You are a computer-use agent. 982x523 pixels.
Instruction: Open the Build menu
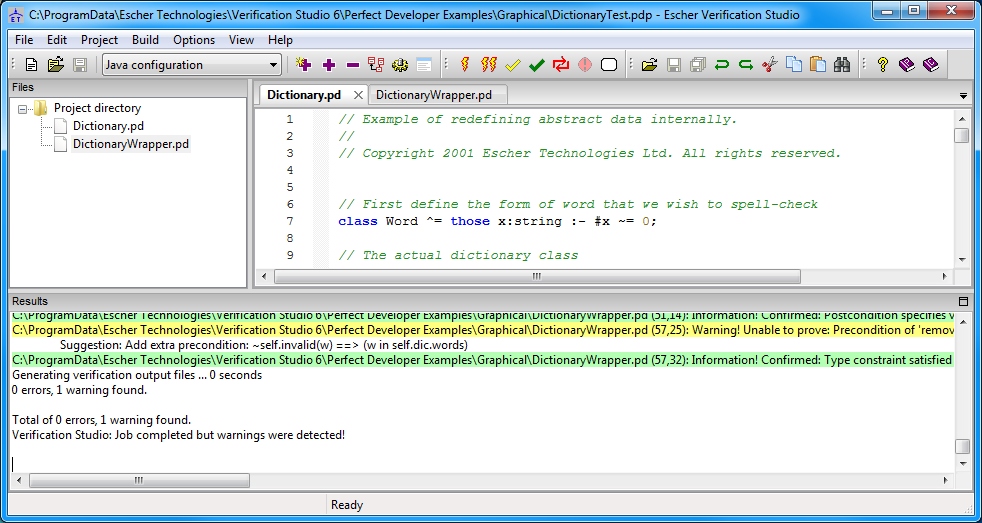[x=145, y=40]
